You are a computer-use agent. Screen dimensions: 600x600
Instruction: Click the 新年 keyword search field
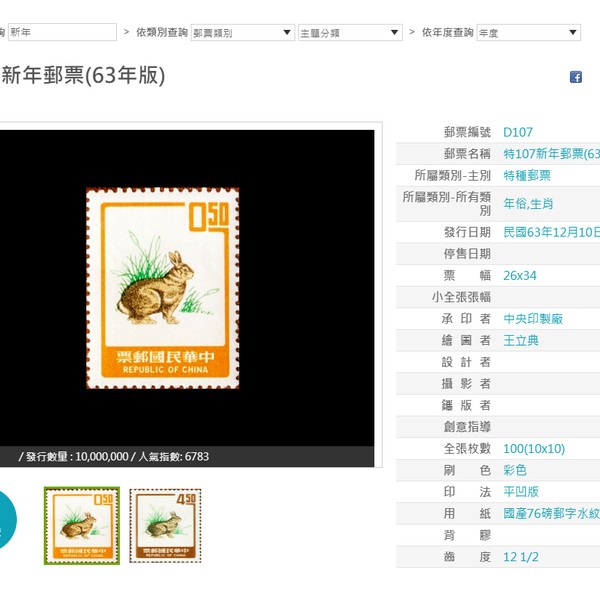[62, 32]
